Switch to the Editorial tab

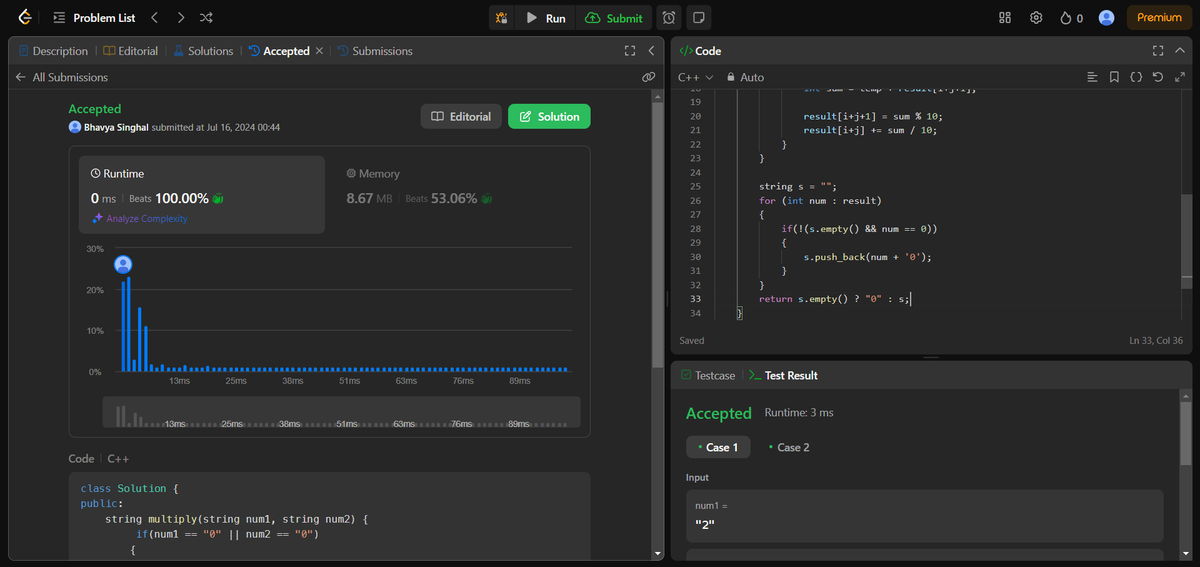click(131, 51)
